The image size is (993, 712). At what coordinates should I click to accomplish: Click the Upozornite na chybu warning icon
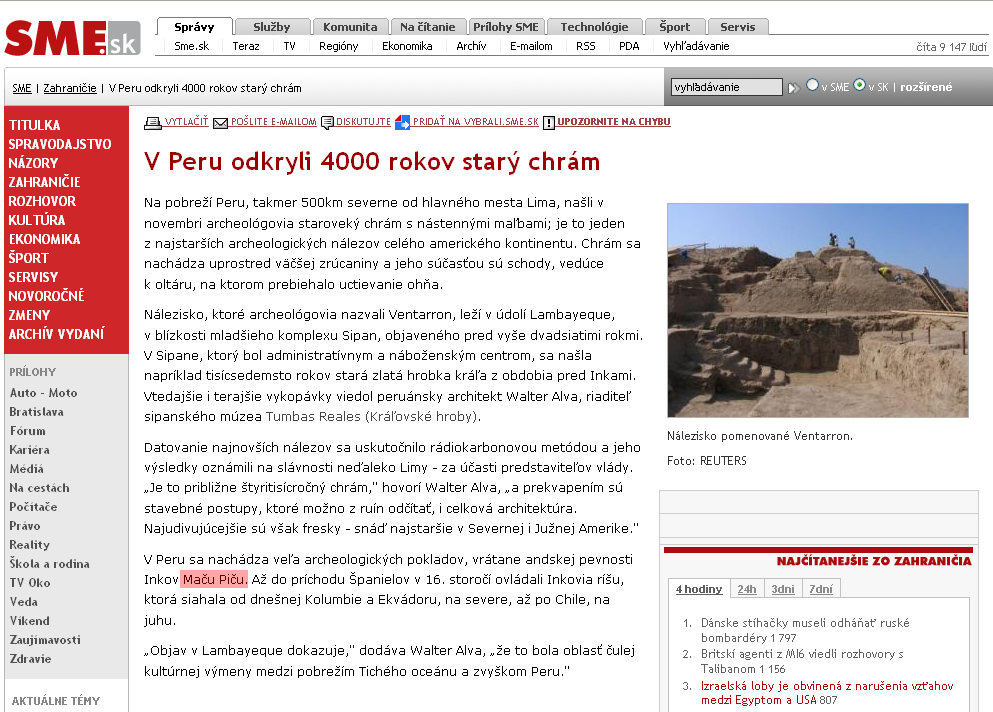click(549, 123)
